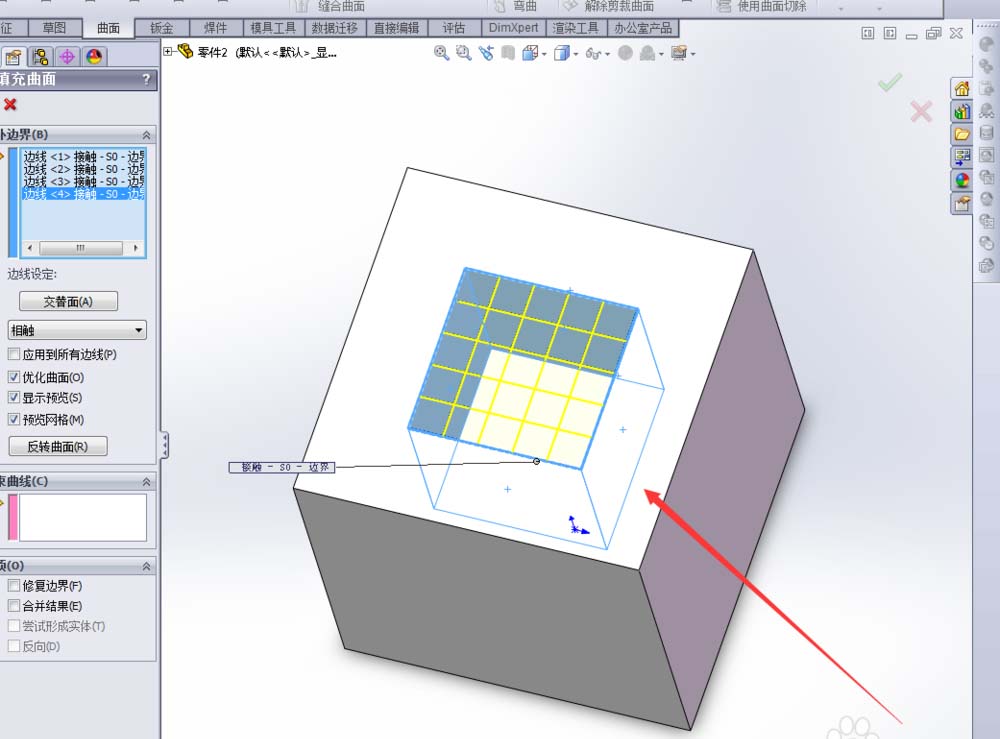The image size is (1000, 739).
Task: Click the Zoom to Area icon
Action: 464,53
